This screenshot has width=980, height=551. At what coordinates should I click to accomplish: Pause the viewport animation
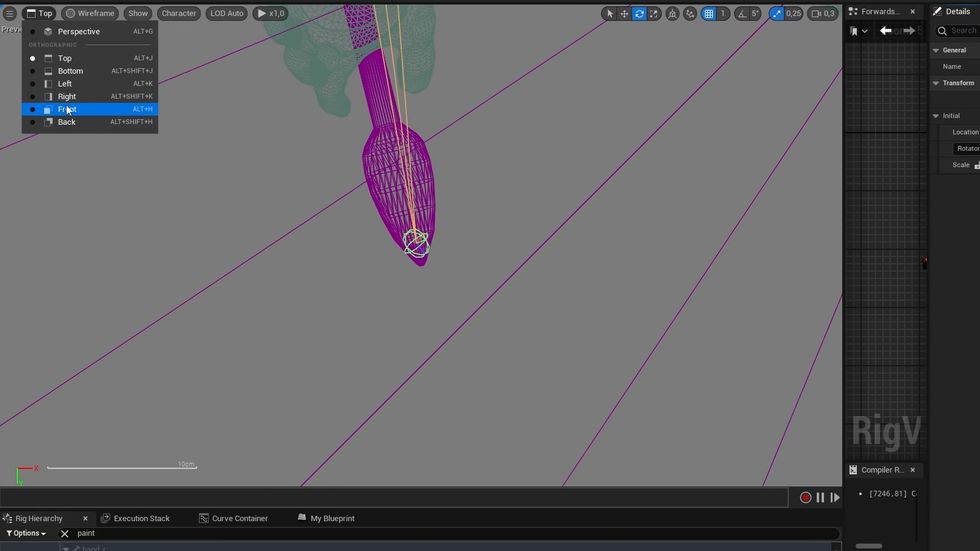coord(820,497)
